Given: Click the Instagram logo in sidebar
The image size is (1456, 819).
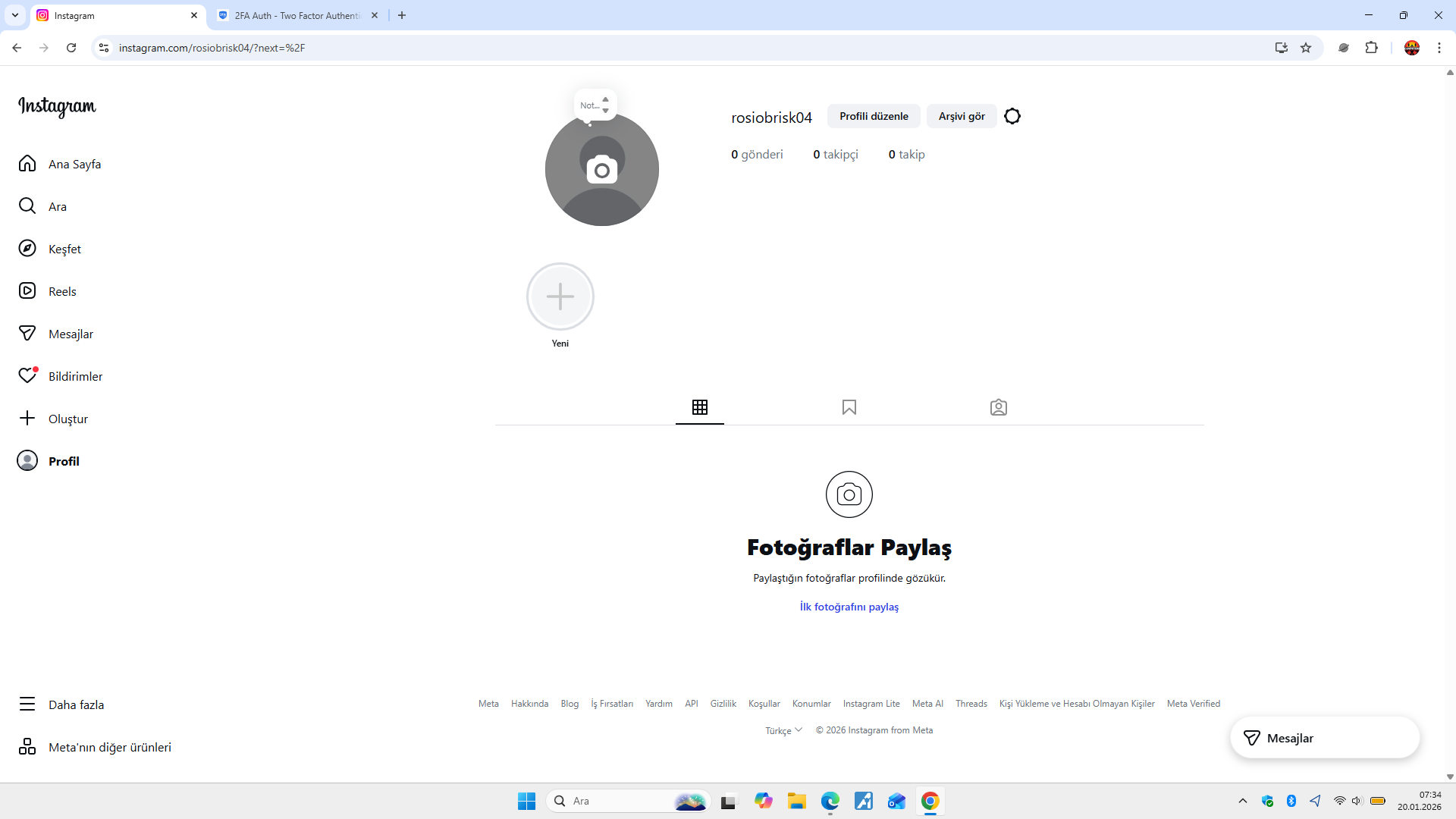Looking at the screenshot, I should click(x=58, y=107).
